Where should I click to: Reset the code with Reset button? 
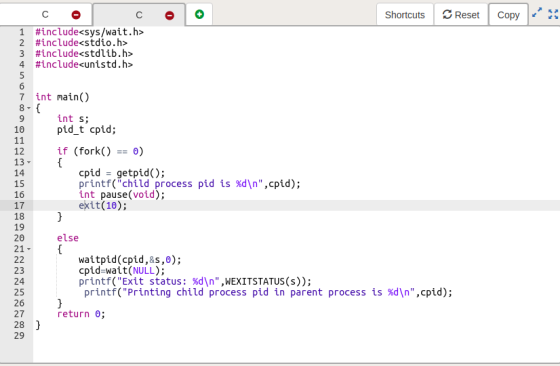tap(461, 15)
